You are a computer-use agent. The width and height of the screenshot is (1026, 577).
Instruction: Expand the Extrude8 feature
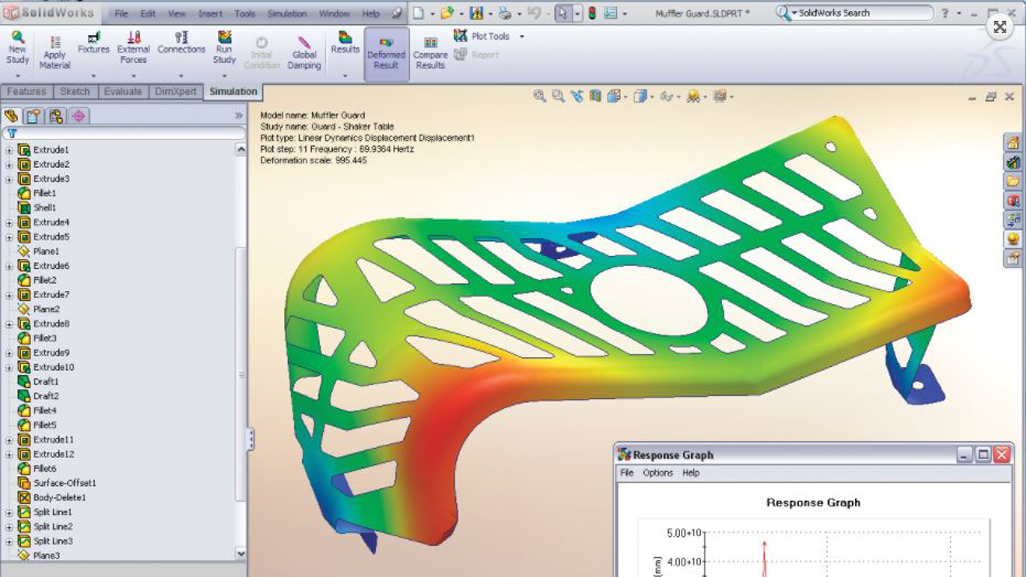click(9, 324)
